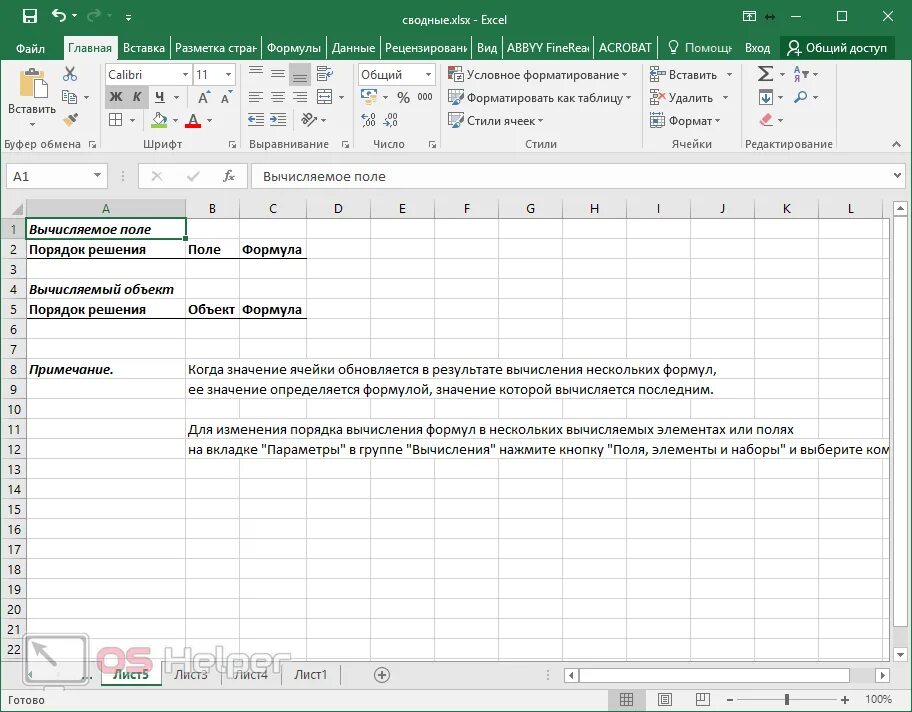
Task: Expand Форматировать как таблицу menu
Action: point(539,98)
